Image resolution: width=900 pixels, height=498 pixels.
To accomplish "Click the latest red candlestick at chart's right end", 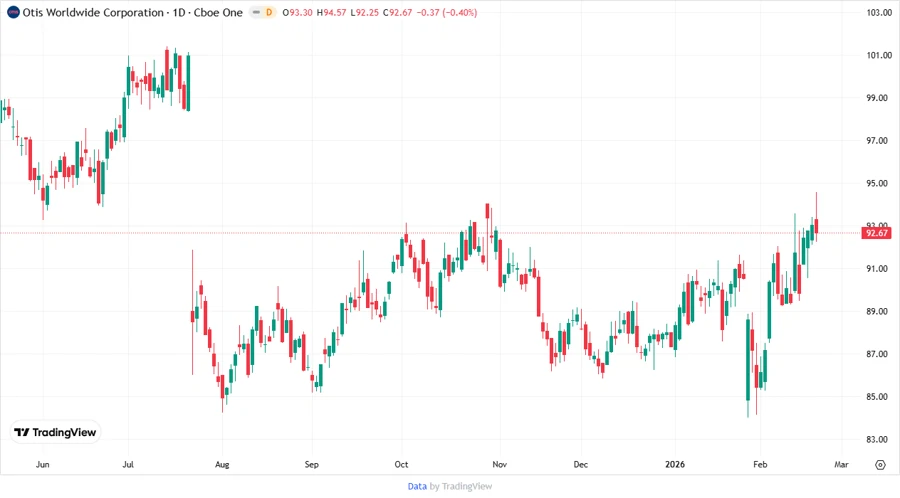I will [816, 225].
